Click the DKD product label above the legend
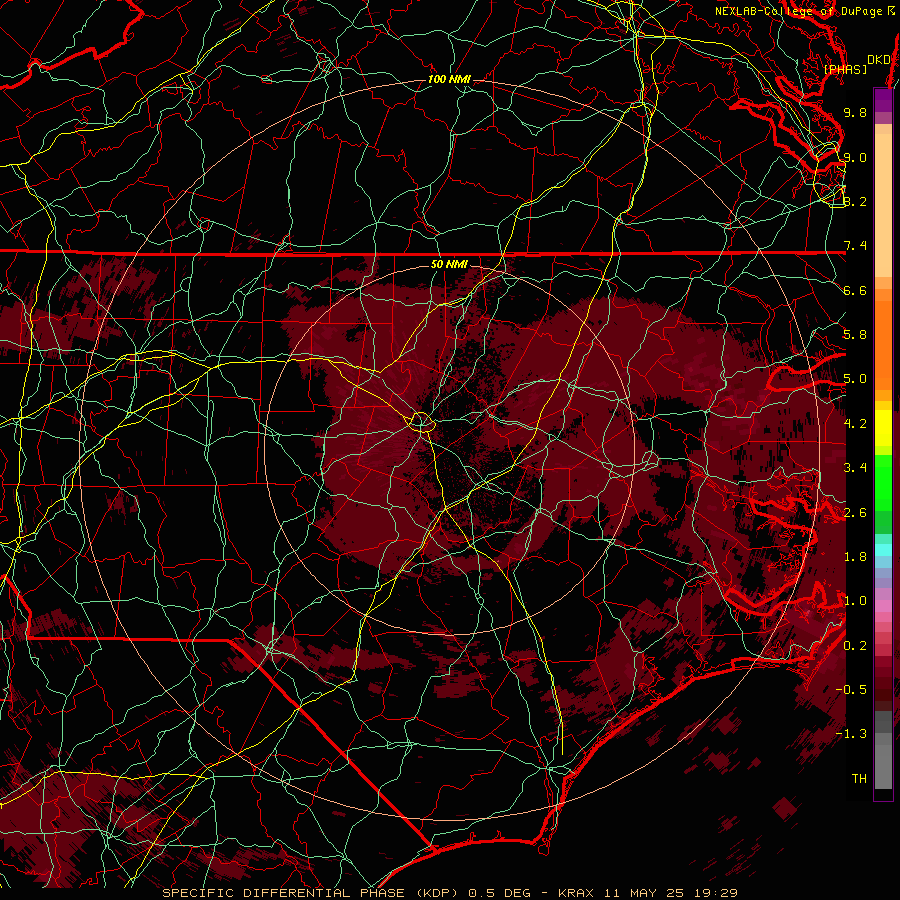 point(878,60)
